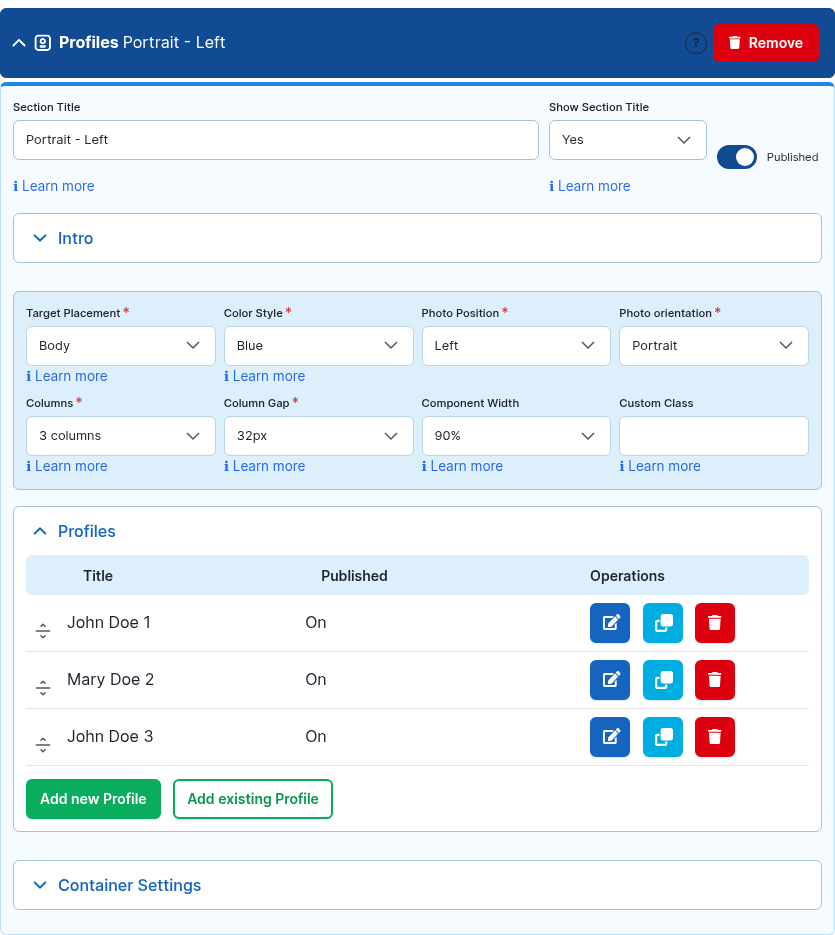The height and width of the screenshot is (935, 835).
Task: Open the Show Section Title dropdown
Action: (x=627, y=140)
